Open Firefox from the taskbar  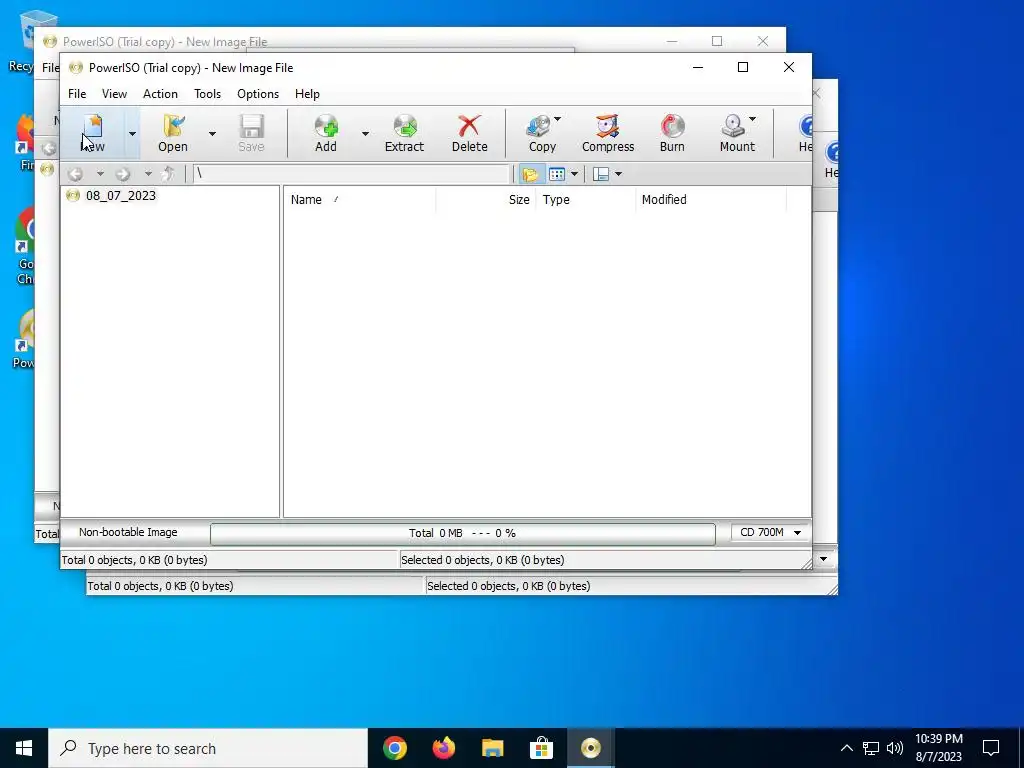pyautogui.click(x=443, y=748)
